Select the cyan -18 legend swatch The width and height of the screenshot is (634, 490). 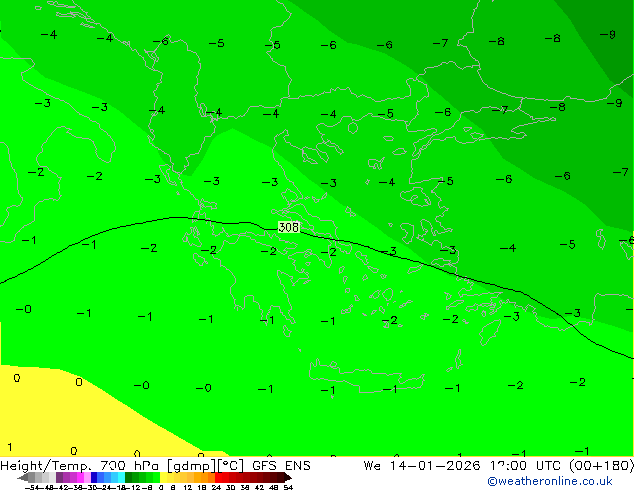121,477
